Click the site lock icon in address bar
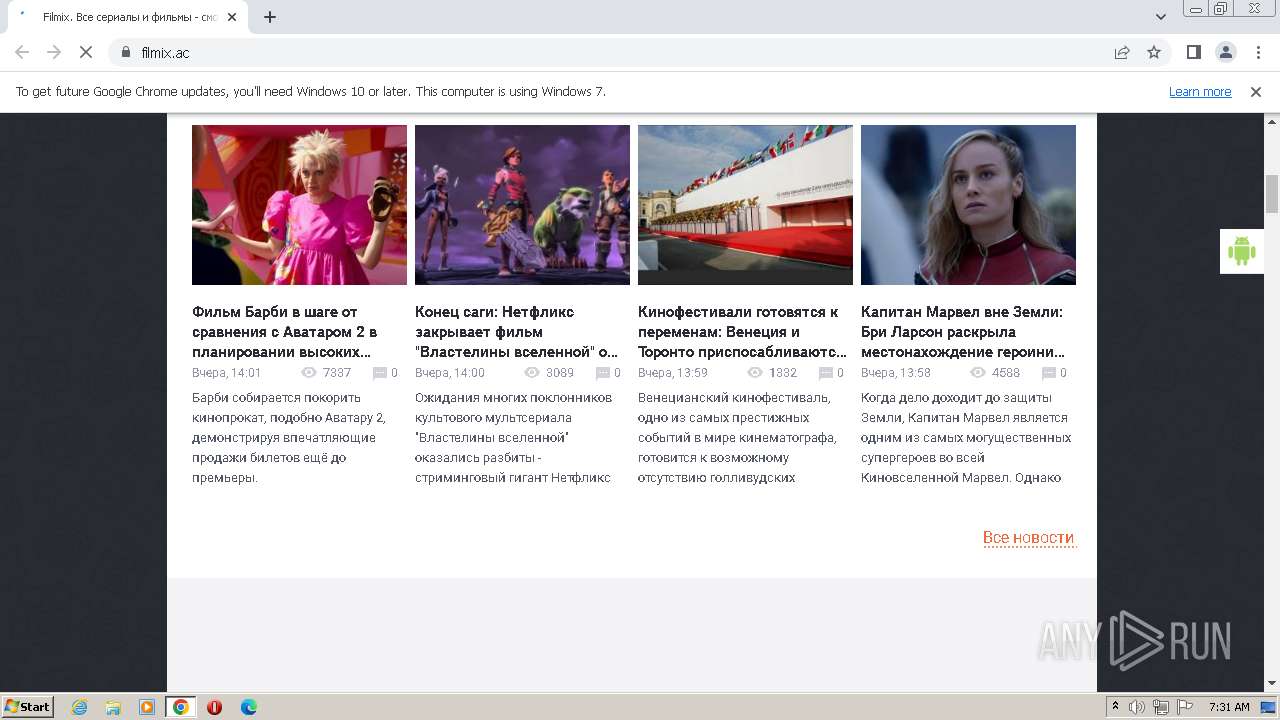Viewport: 1280px width, 720px height. click(126, 52)
